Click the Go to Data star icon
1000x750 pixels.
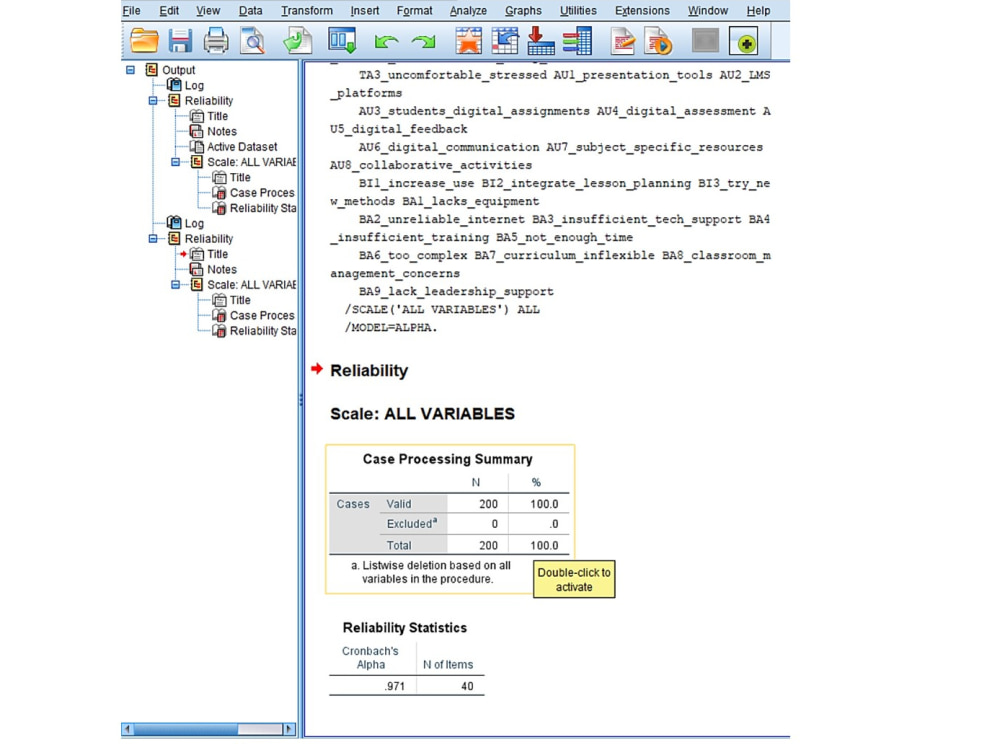tap(469, 41)
